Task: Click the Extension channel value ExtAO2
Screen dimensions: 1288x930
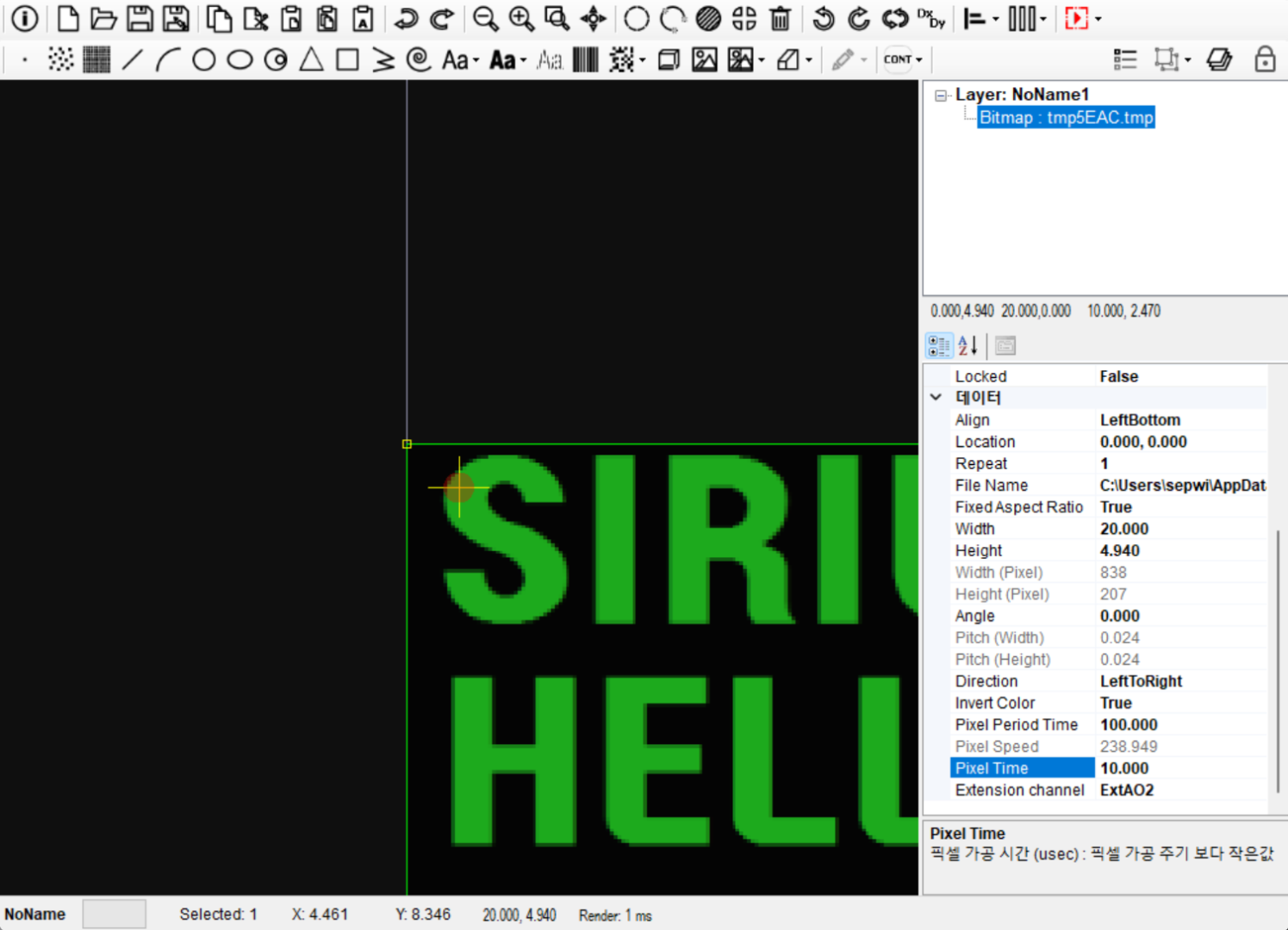Action: coord(1181,790)
